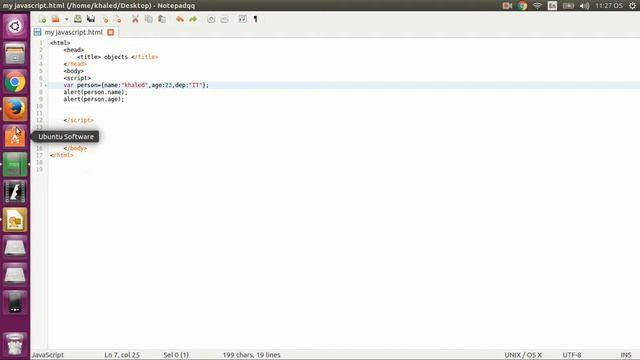Screen dimensions: 640x360
Task: Open the battery indicator menu
Action: [x=569, y=6]
